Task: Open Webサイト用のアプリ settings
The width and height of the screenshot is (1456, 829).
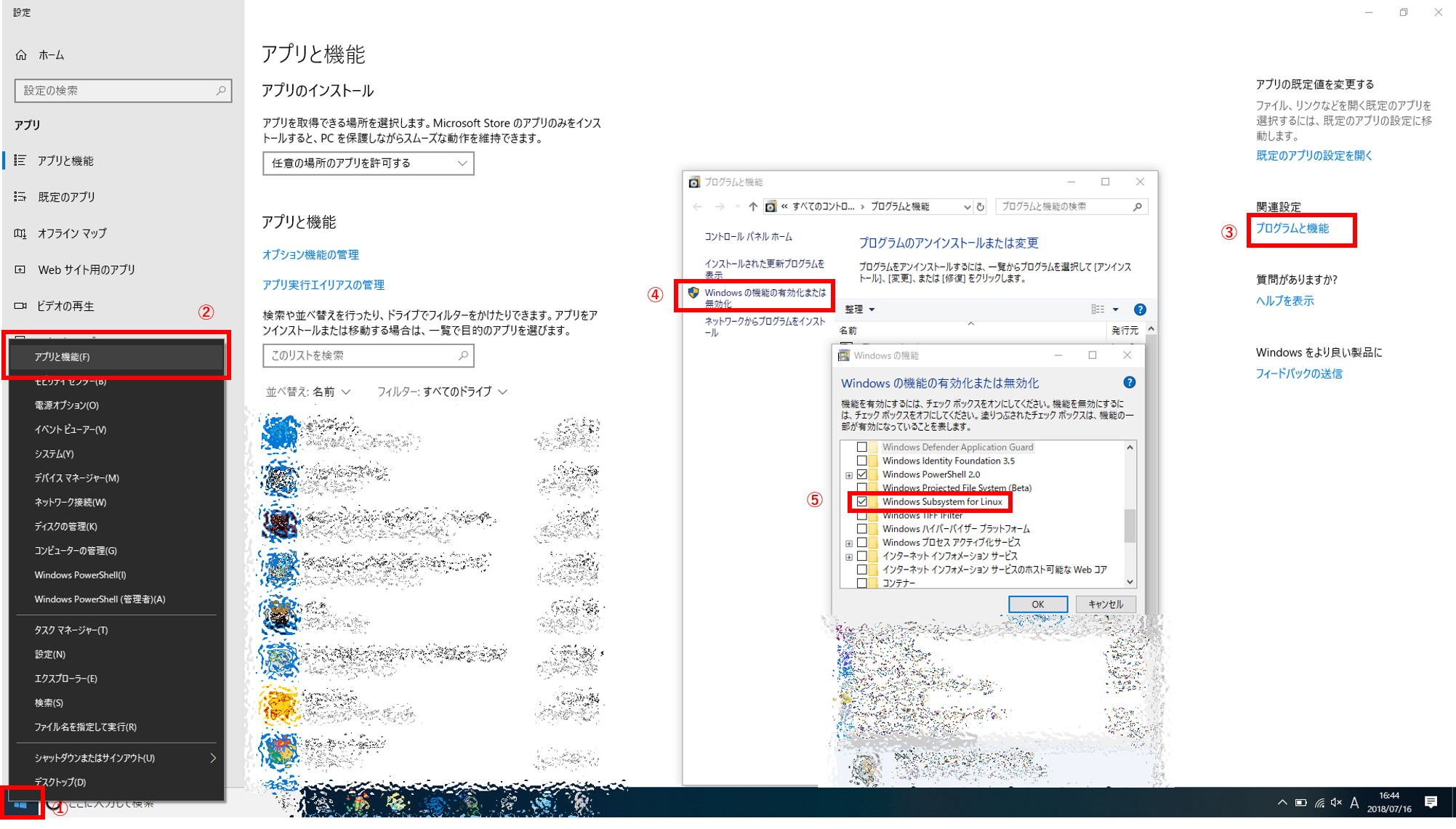Action: (x=87, y=269)
